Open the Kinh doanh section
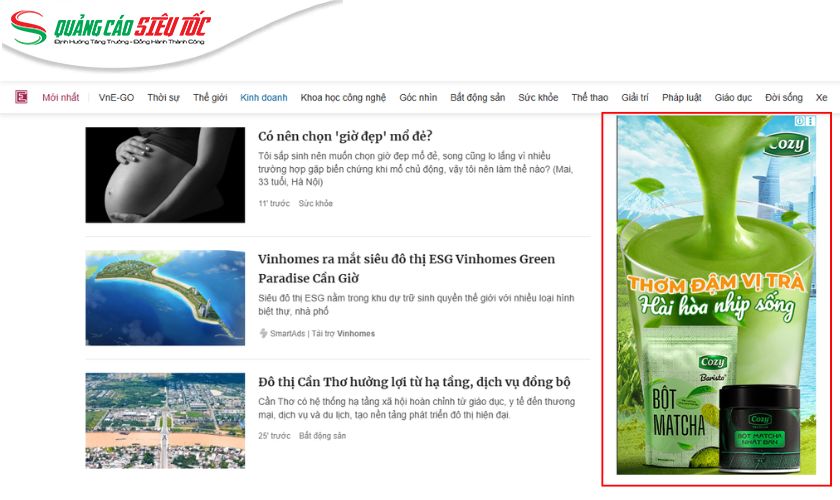 (264, 98)
